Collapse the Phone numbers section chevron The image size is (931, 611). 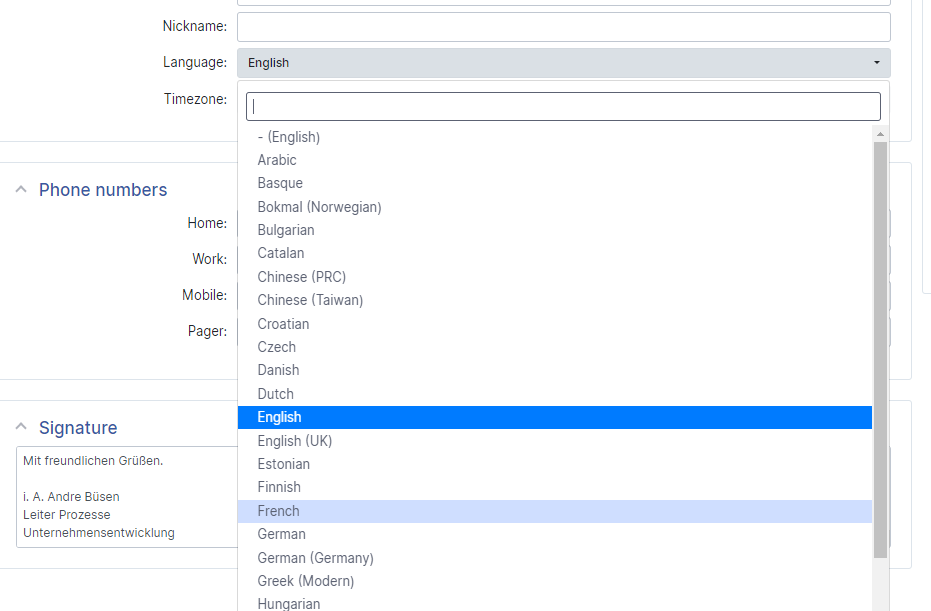(21, 189)
